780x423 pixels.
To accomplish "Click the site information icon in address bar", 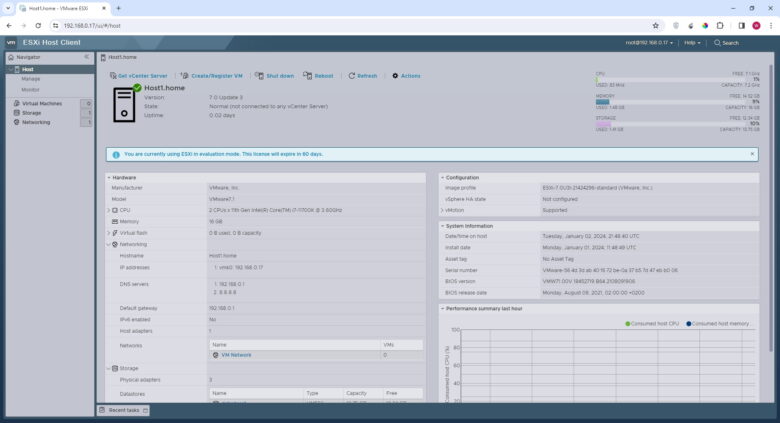I will click(x=55, y=26).
